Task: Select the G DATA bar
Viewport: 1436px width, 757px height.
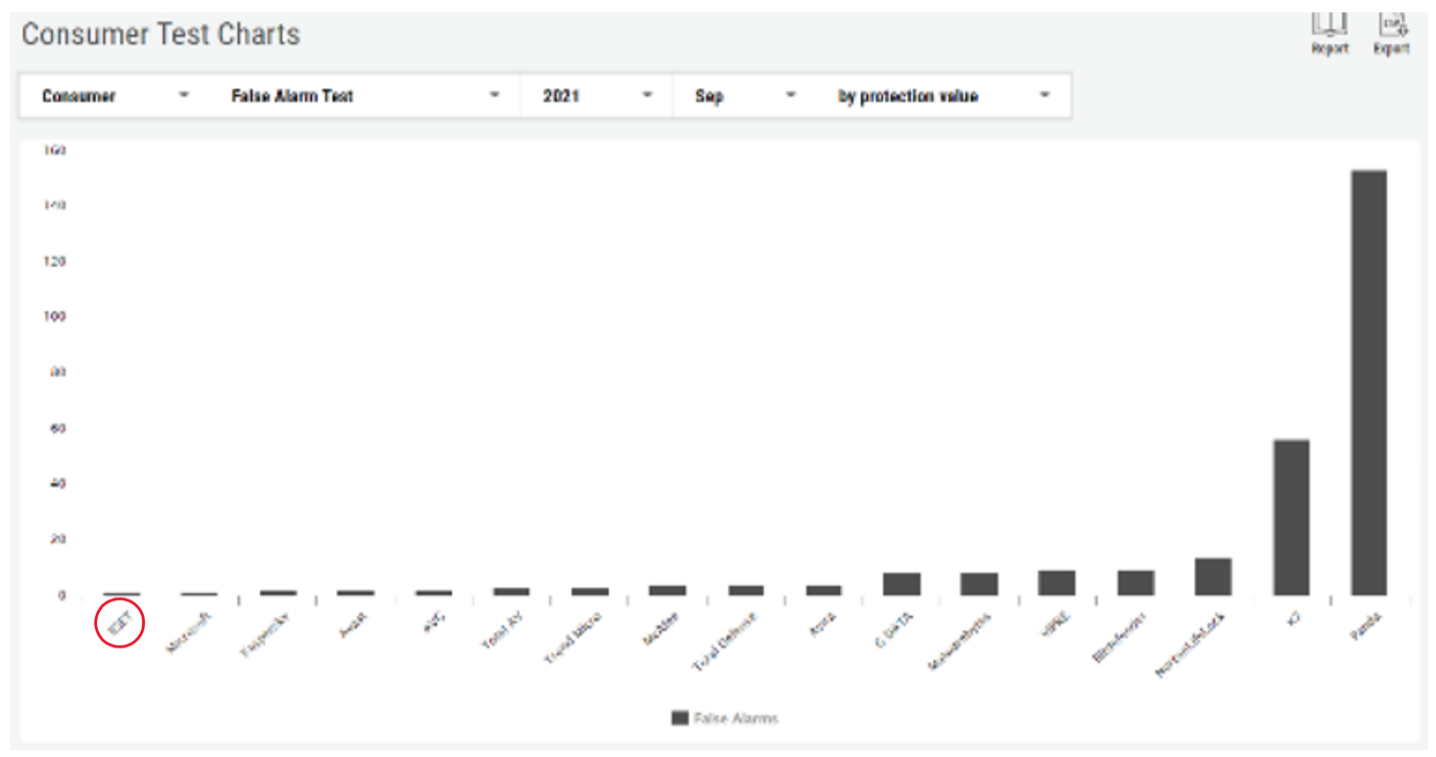Action: tap(902, 584)
